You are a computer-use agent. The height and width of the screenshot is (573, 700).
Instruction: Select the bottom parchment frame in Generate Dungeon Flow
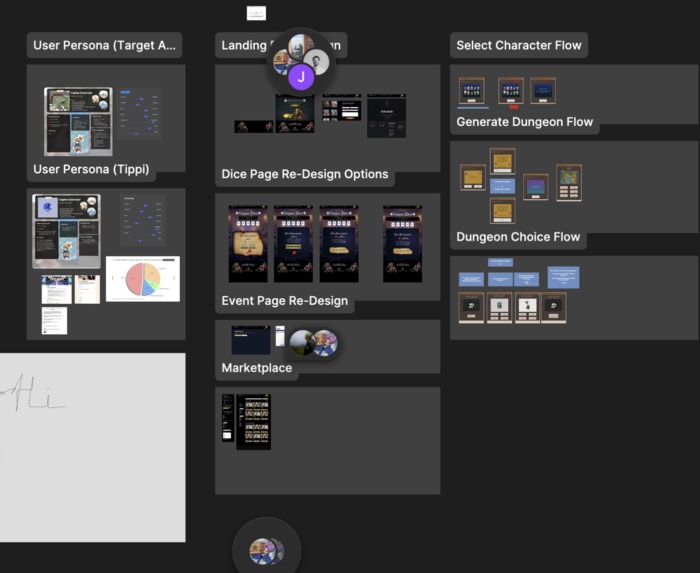[502, 211]
